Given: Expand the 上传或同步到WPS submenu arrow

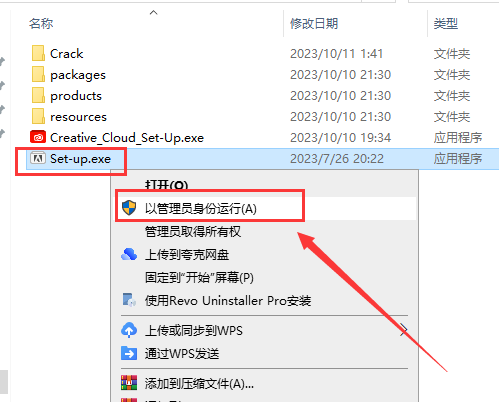Looking at the screenshot, I should click(x=403, y=330).
